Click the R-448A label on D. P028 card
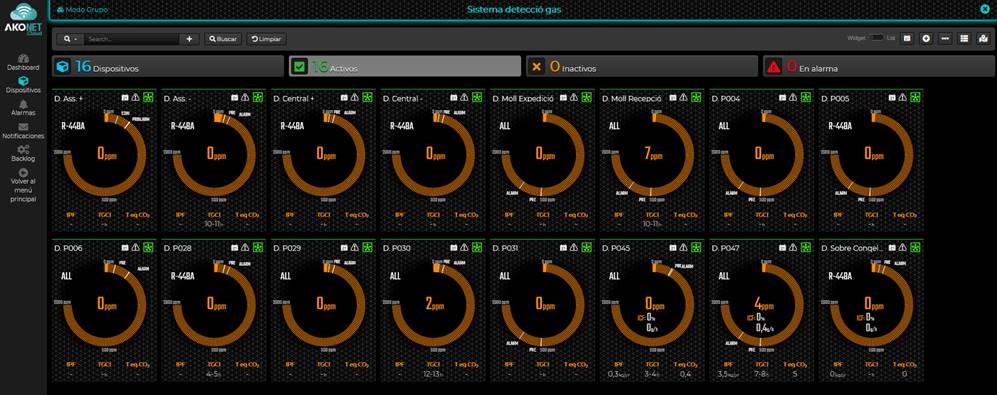 pyautogui.click(x=182, y=276)
